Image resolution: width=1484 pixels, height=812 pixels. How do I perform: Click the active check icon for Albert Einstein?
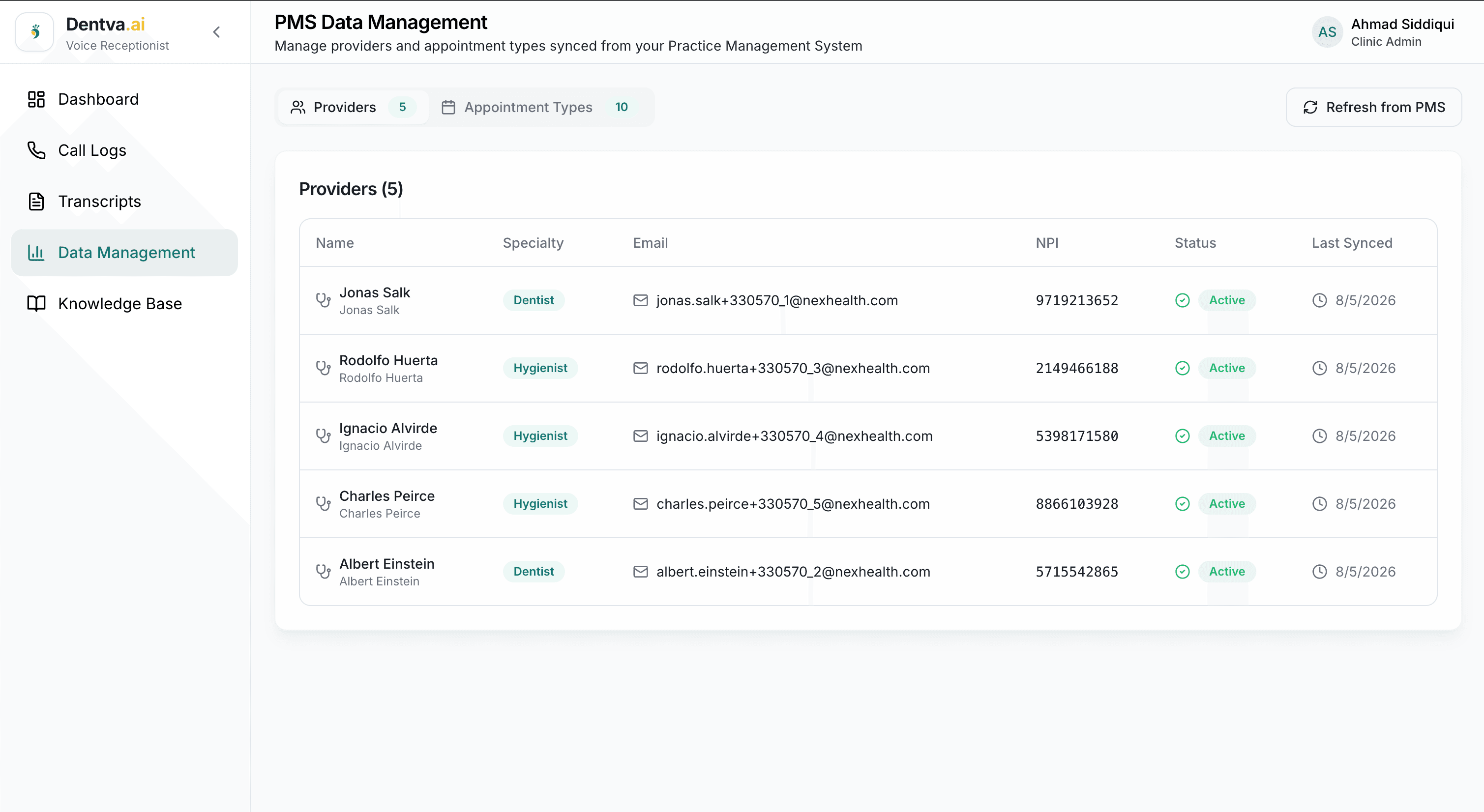pyautogui.click(x=1182, y=571)
